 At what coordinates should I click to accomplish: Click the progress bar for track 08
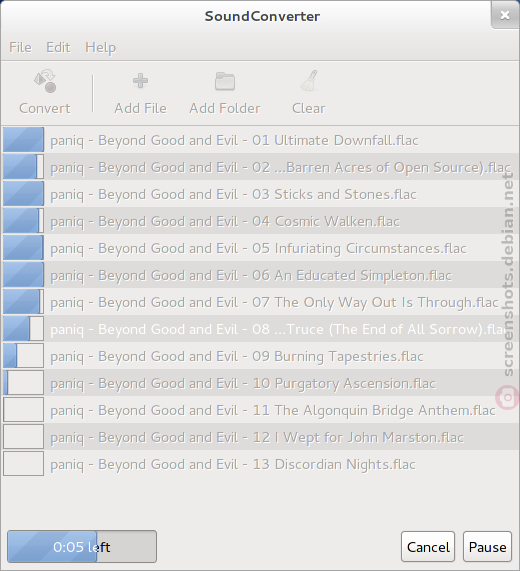(23, 328)
